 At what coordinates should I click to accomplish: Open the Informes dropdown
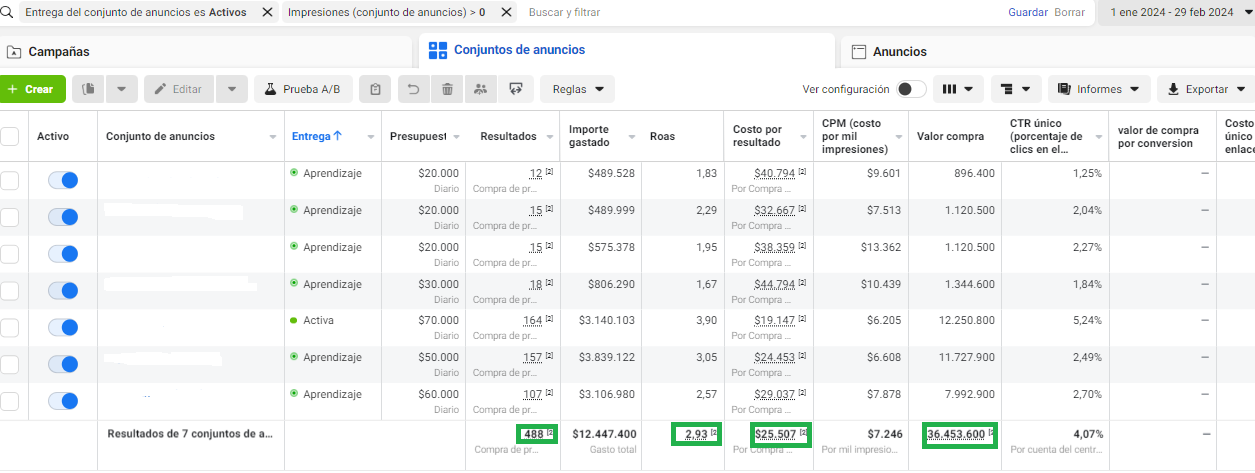click(1099, 89)
